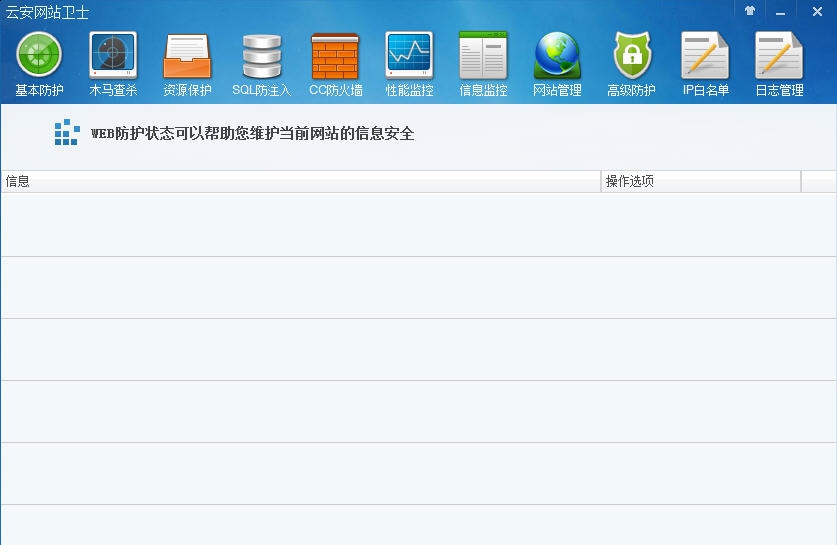Click the WEB防护状态 description text
This screenshot has width=837, height=545.
pyautogui.click(x=252, y=133)
